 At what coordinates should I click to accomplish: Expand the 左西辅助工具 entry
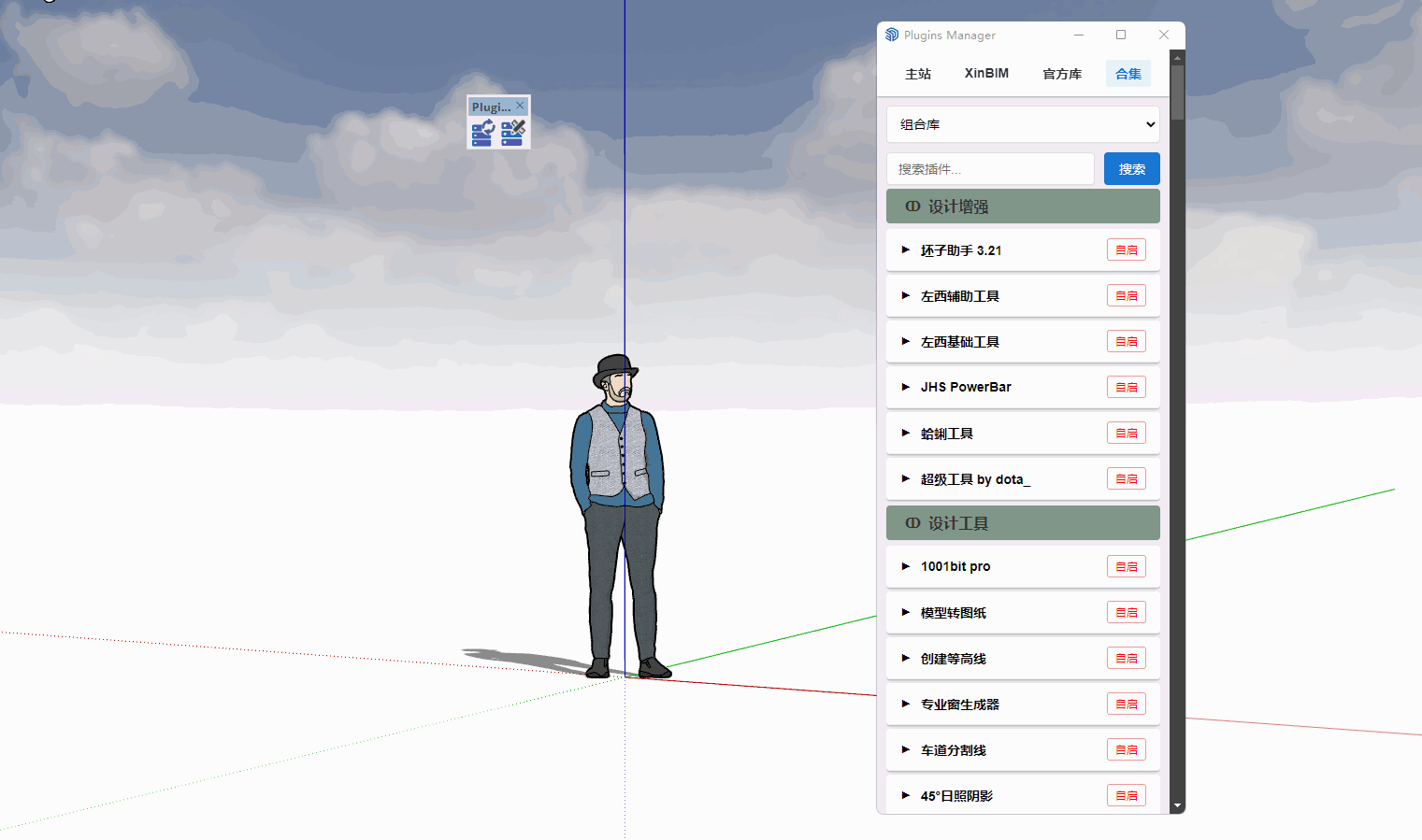tap(905, 296)
